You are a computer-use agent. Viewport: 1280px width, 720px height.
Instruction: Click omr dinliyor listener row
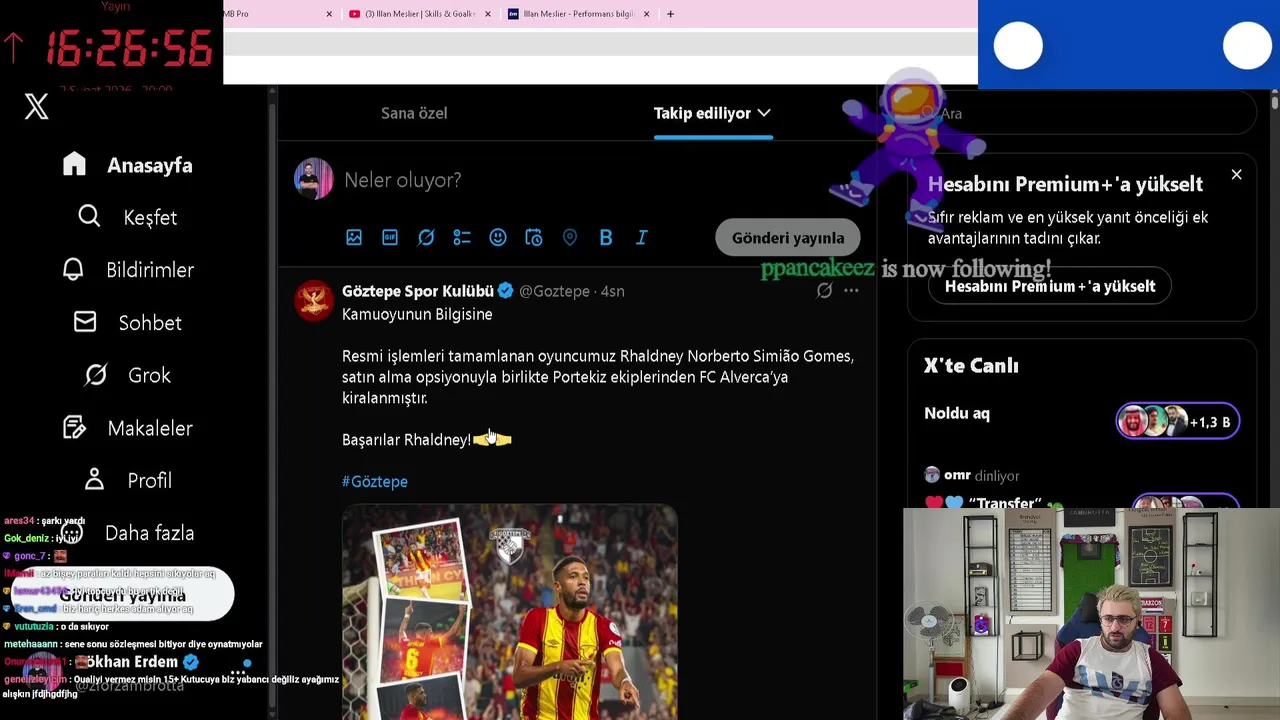972,475
